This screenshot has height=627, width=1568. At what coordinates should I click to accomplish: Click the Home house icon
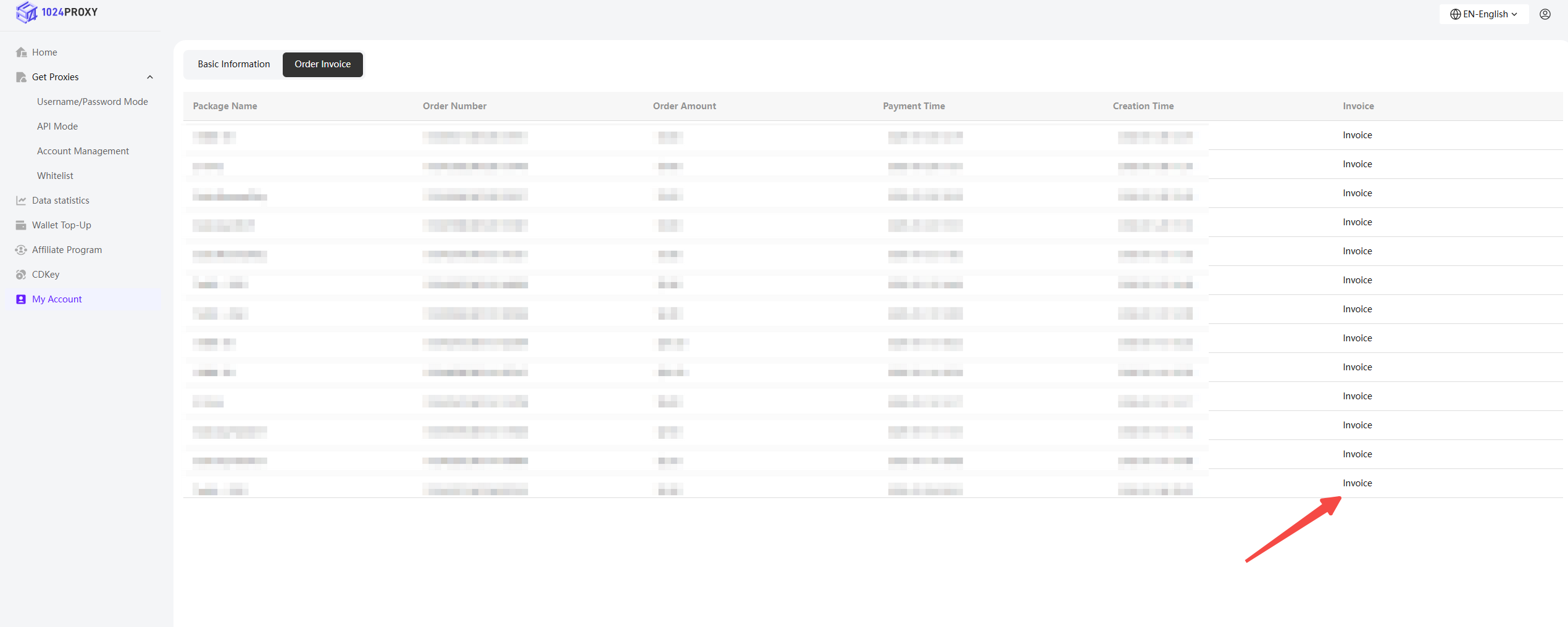pos(21,52)
